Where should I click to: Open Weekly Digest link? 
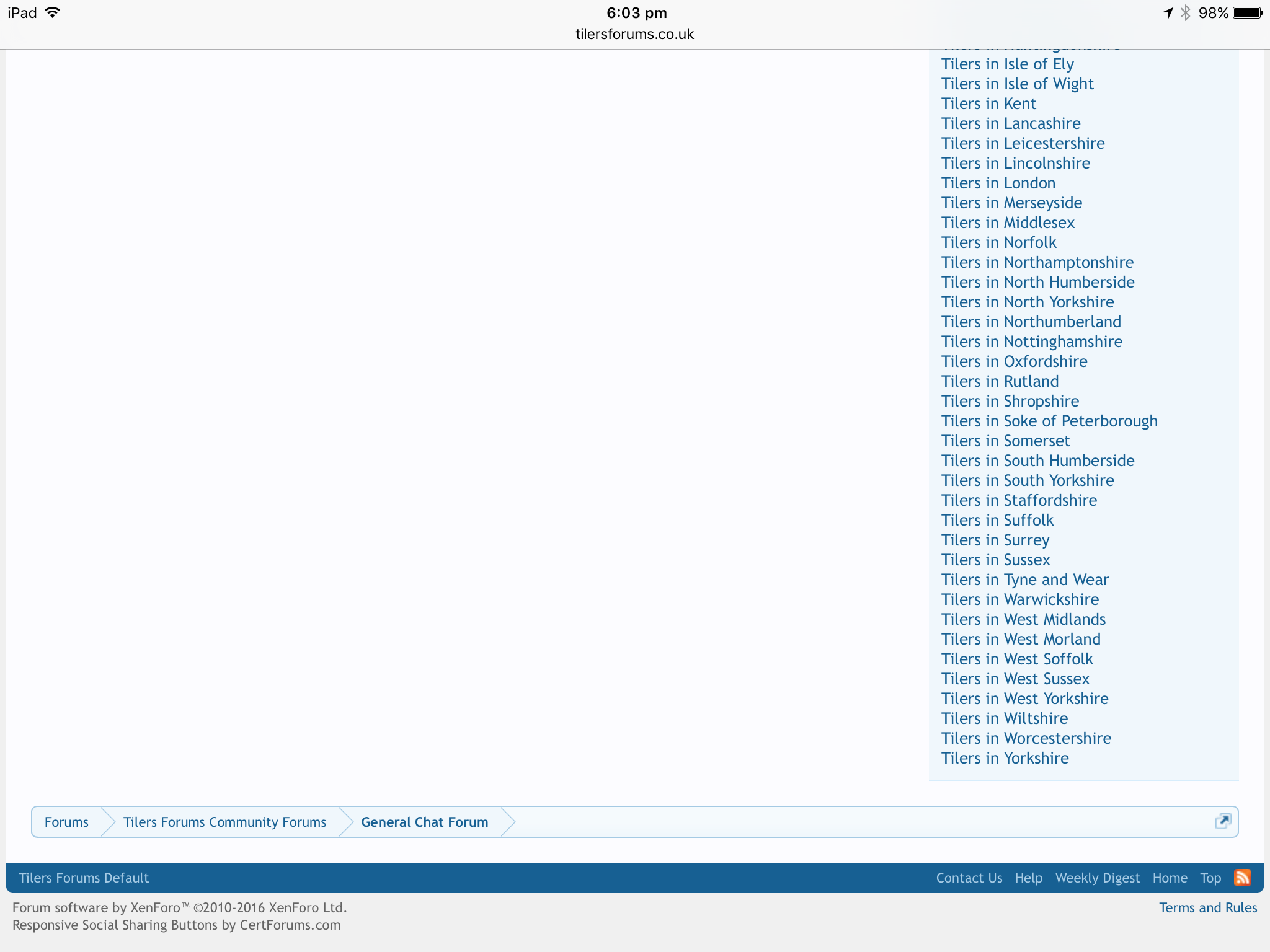[1098, 878]
